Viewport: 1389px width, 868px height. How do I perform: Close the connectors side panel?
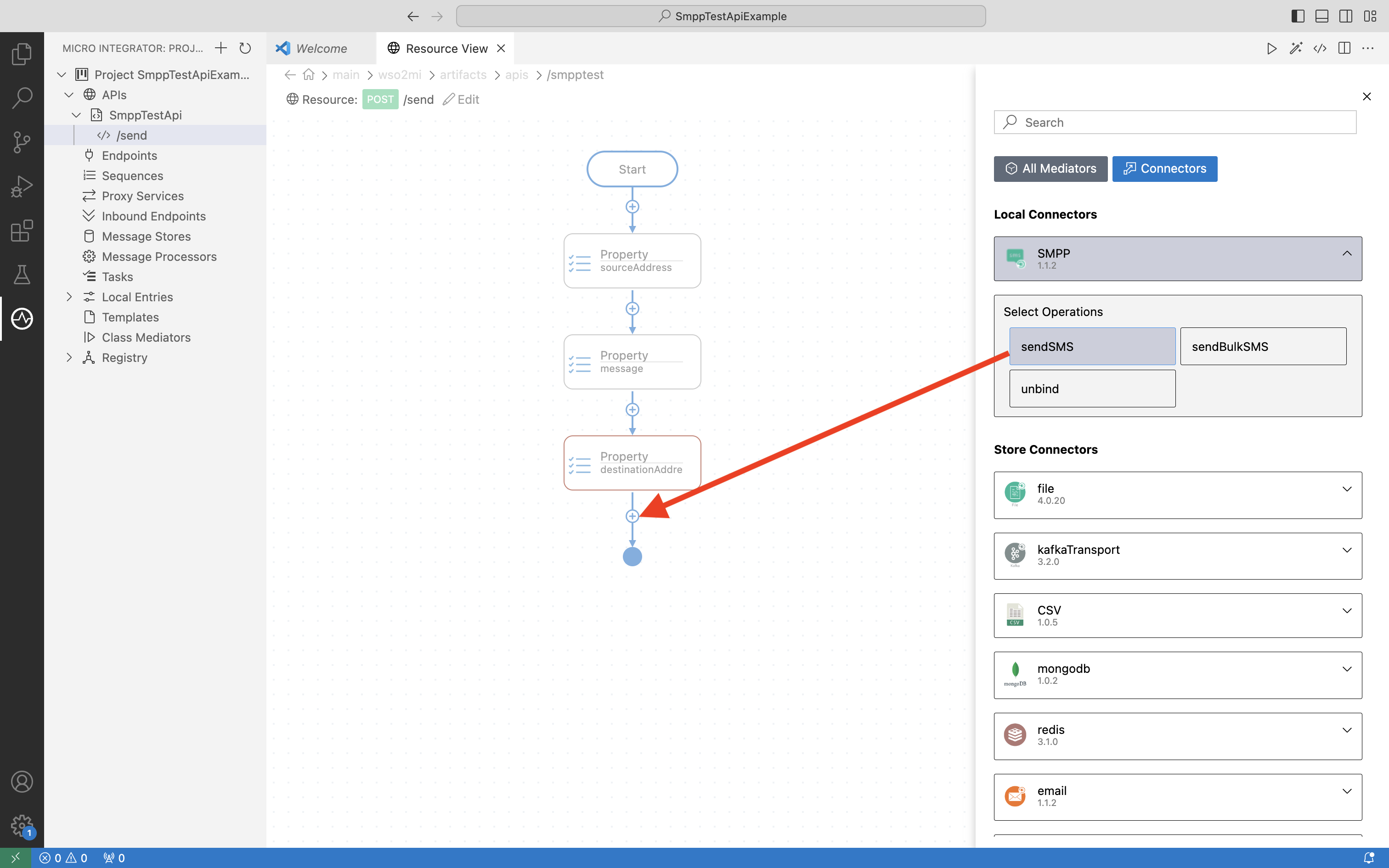pos(1366,96)
